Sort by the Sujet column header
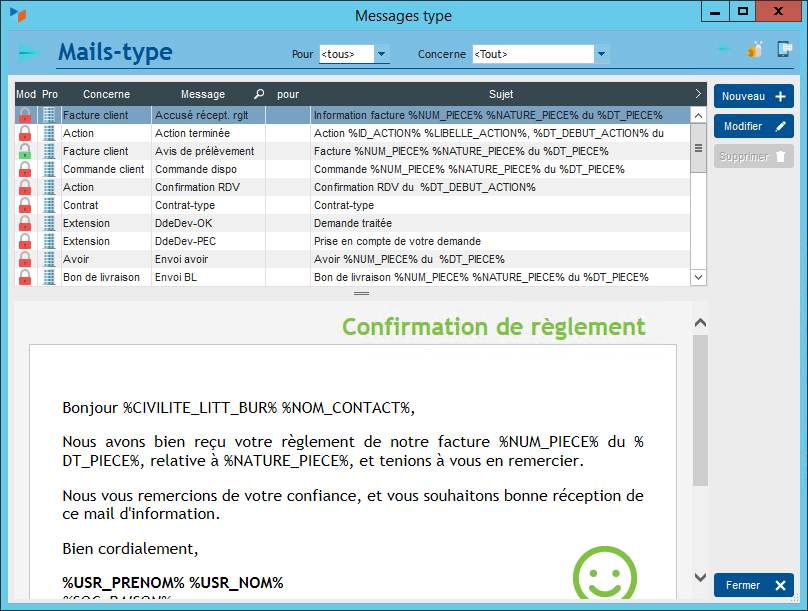 click(500, 95)
